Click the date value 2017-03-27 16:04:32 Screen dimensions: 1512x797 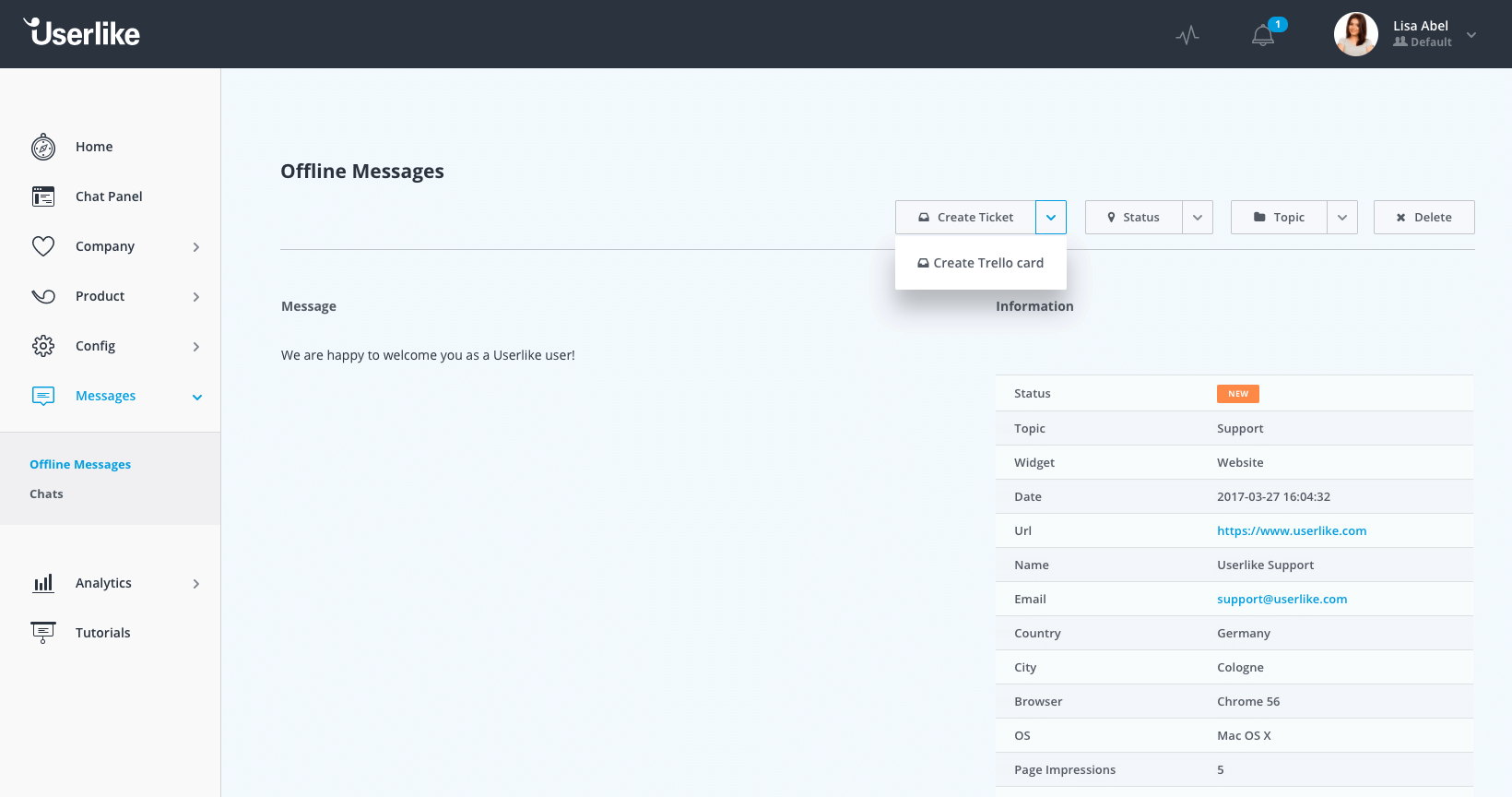(1273, 496)
